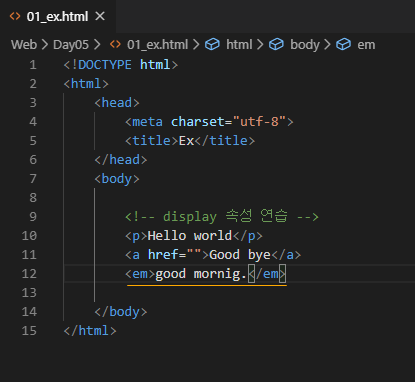Screen dimensions: 415x382
Task: Click the opening '<em>' tag
Action: pos(140,274)
